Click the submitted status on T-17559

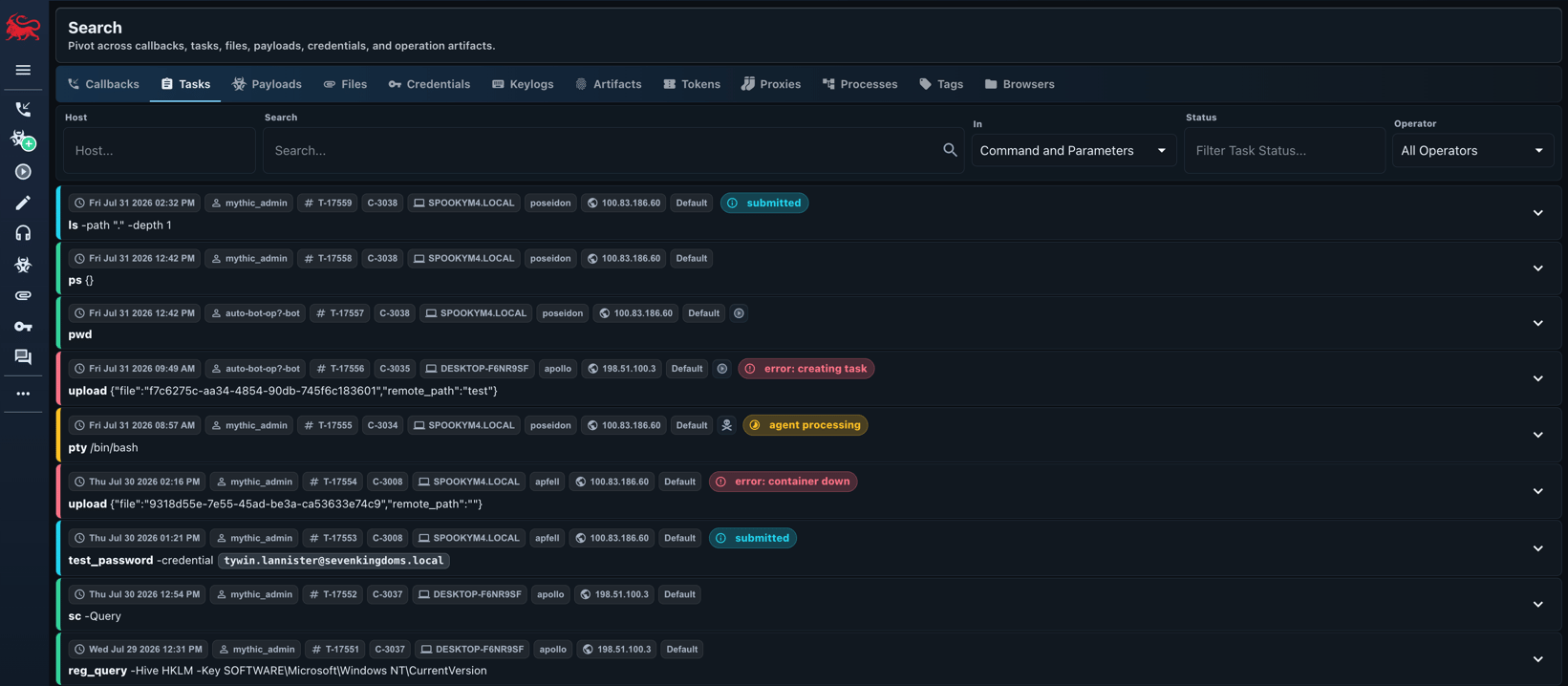tap(764, 203)
